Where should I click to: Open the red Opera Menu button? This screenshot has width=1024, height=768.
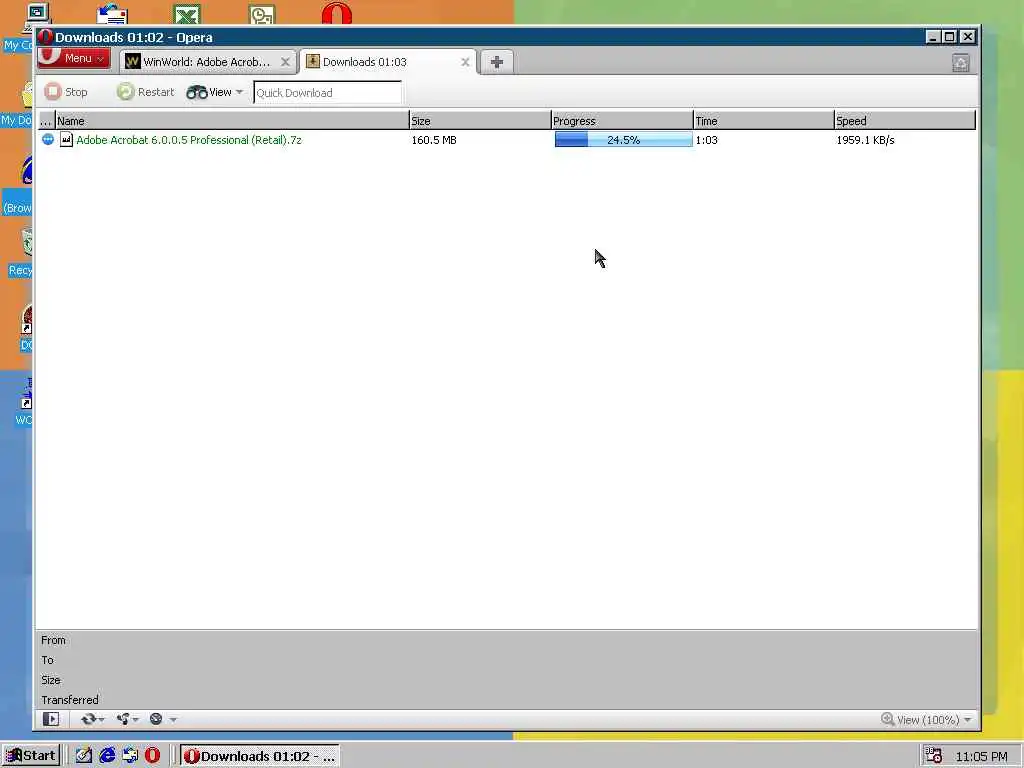pos(74,58)
